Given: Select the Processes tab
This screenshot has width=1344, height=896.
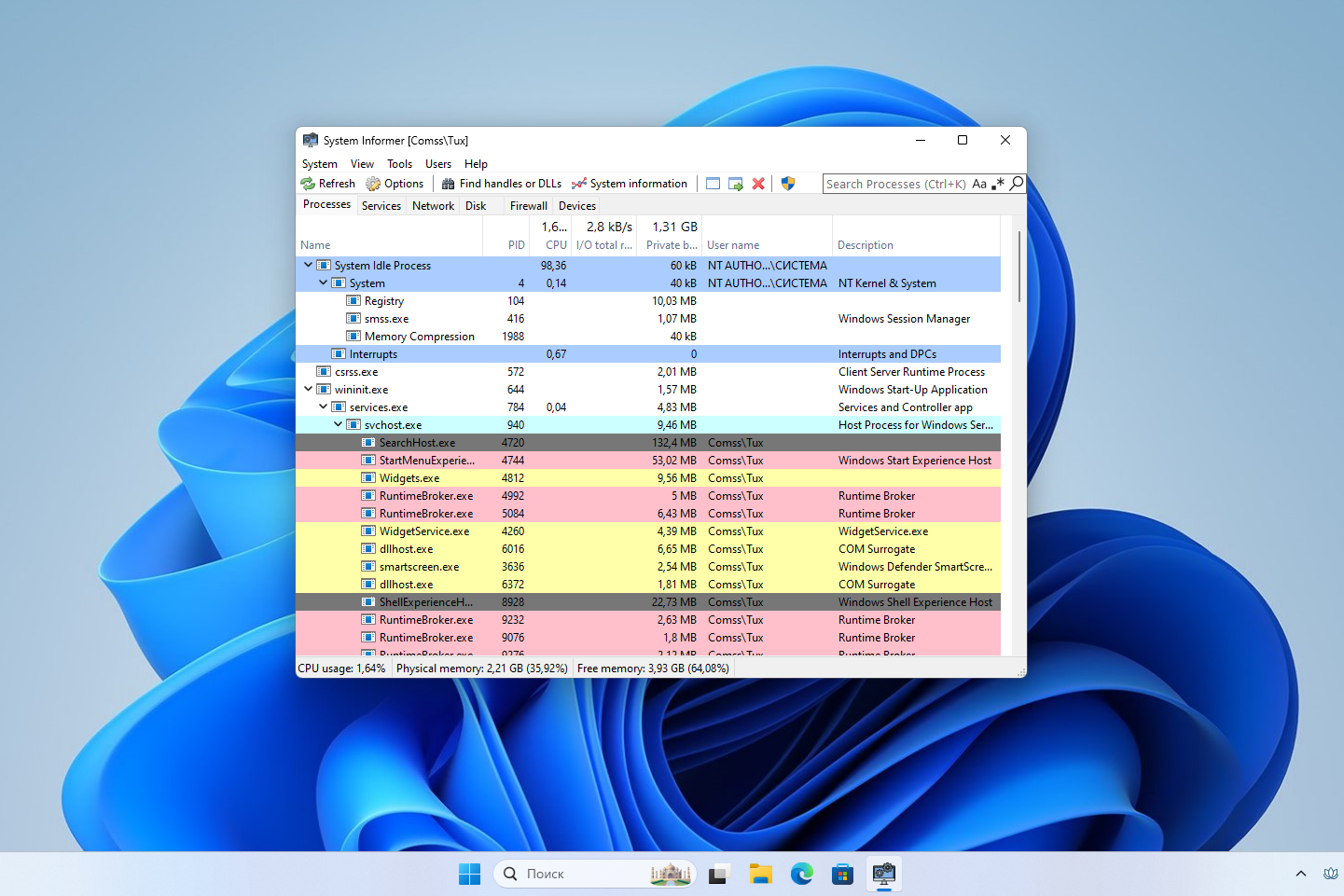Looking at the screenshot, I should [327, 204].
